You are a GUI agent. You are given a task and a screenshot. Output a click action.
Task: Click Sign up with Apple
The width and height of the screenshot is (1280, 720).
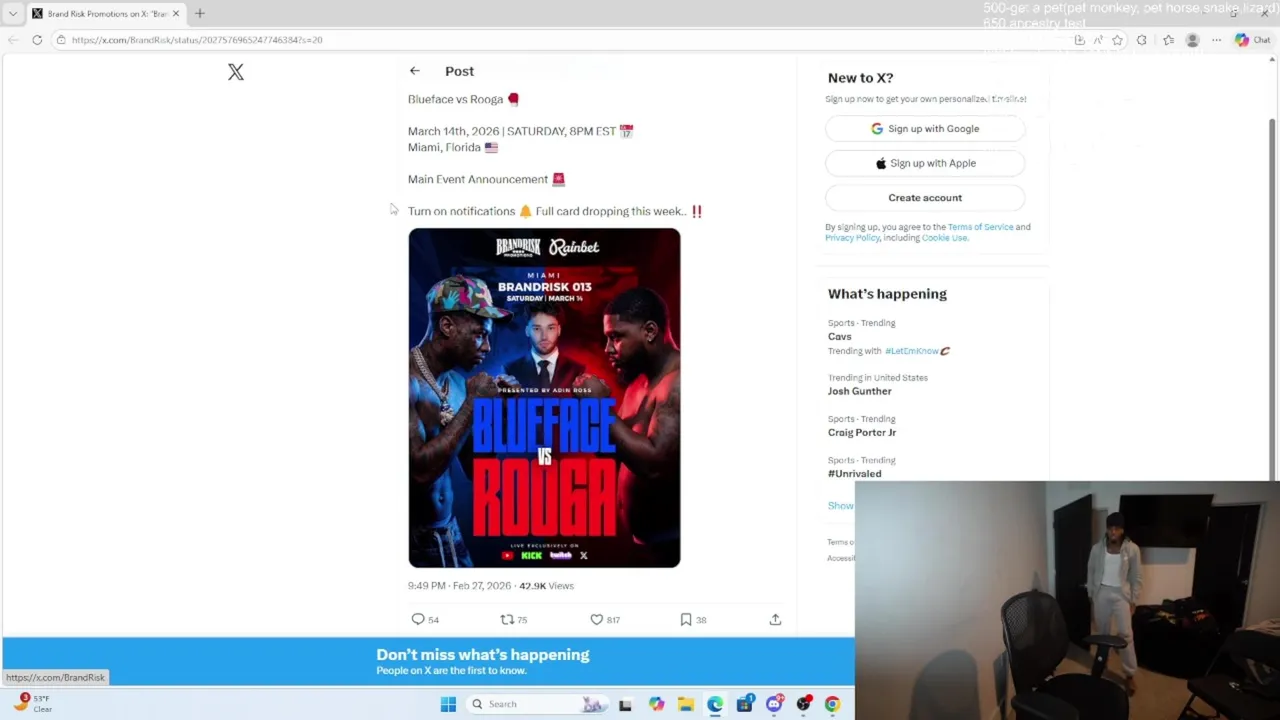click(925, 163)
